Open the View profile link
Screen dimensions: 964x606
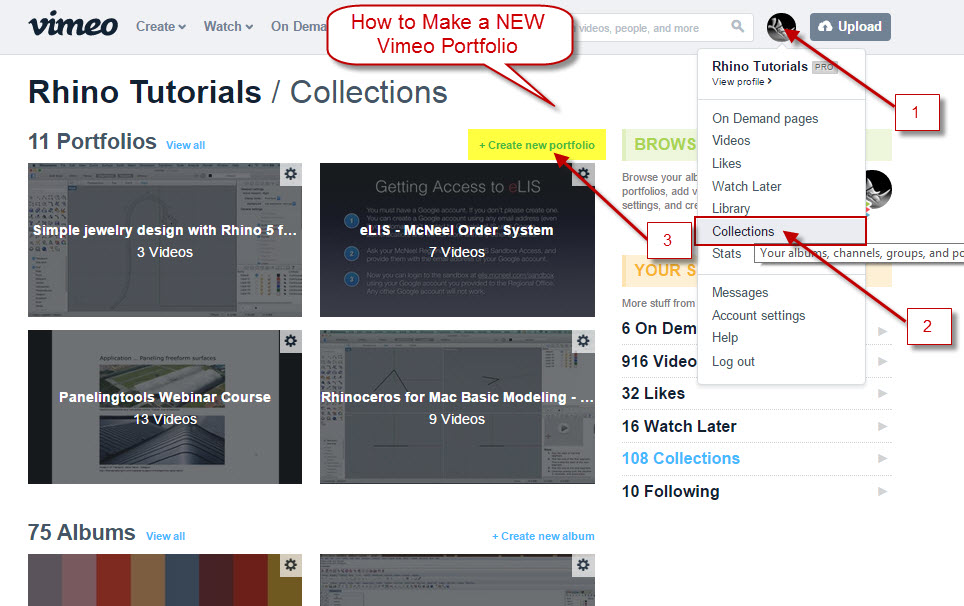741,82
